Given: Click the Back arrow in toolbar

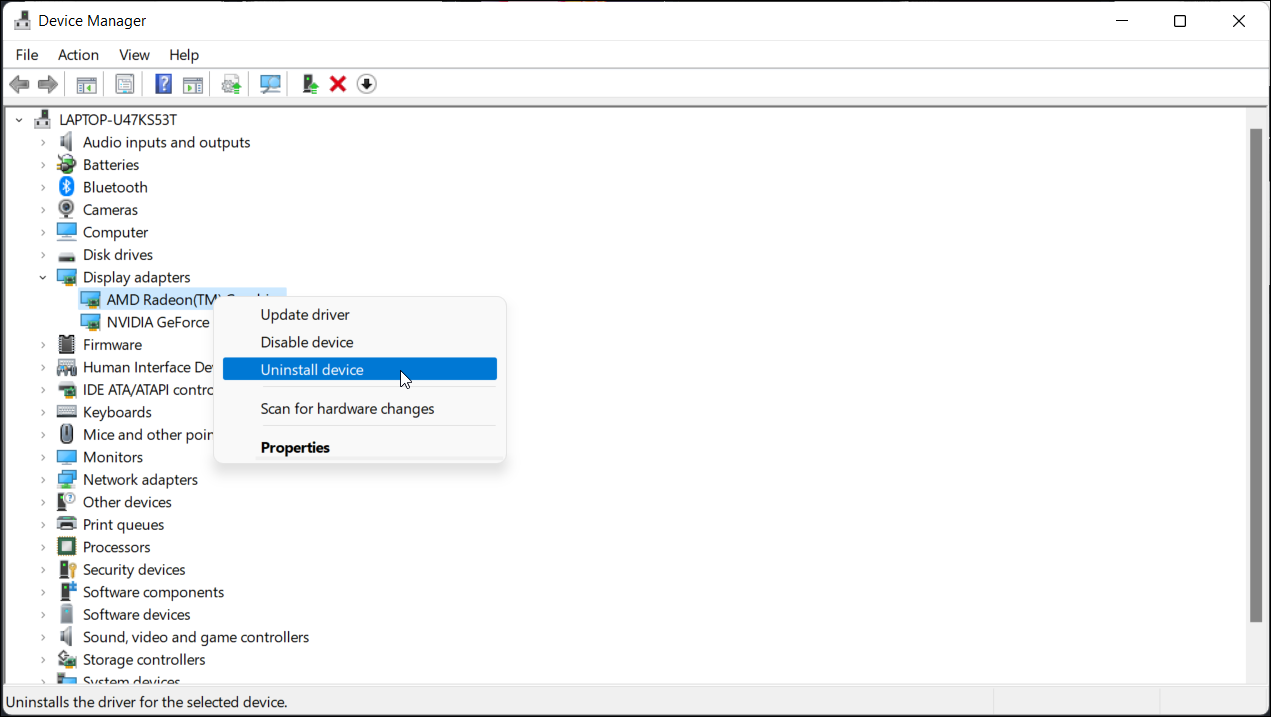Looking at the screenshot, I should point(19,84).
